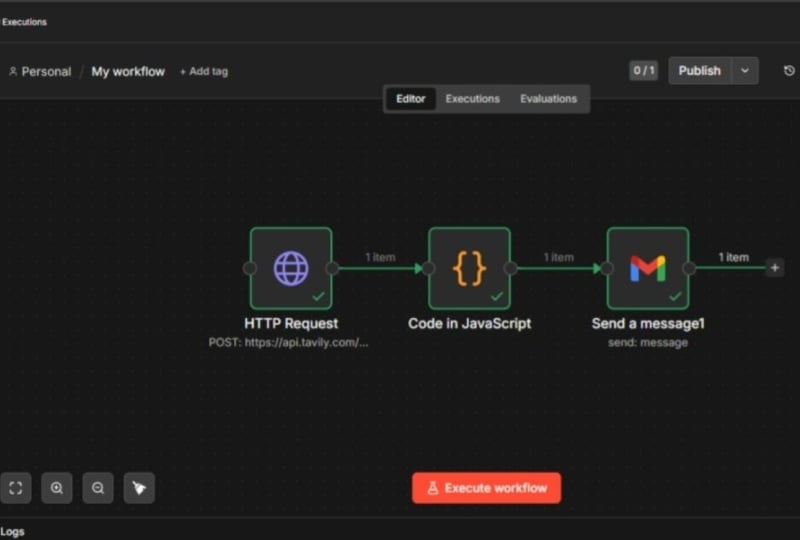Click the 0 / 1 counter badge
Image resolution: width=800 pixels, height=540 pixels.
tap(643, 70)
